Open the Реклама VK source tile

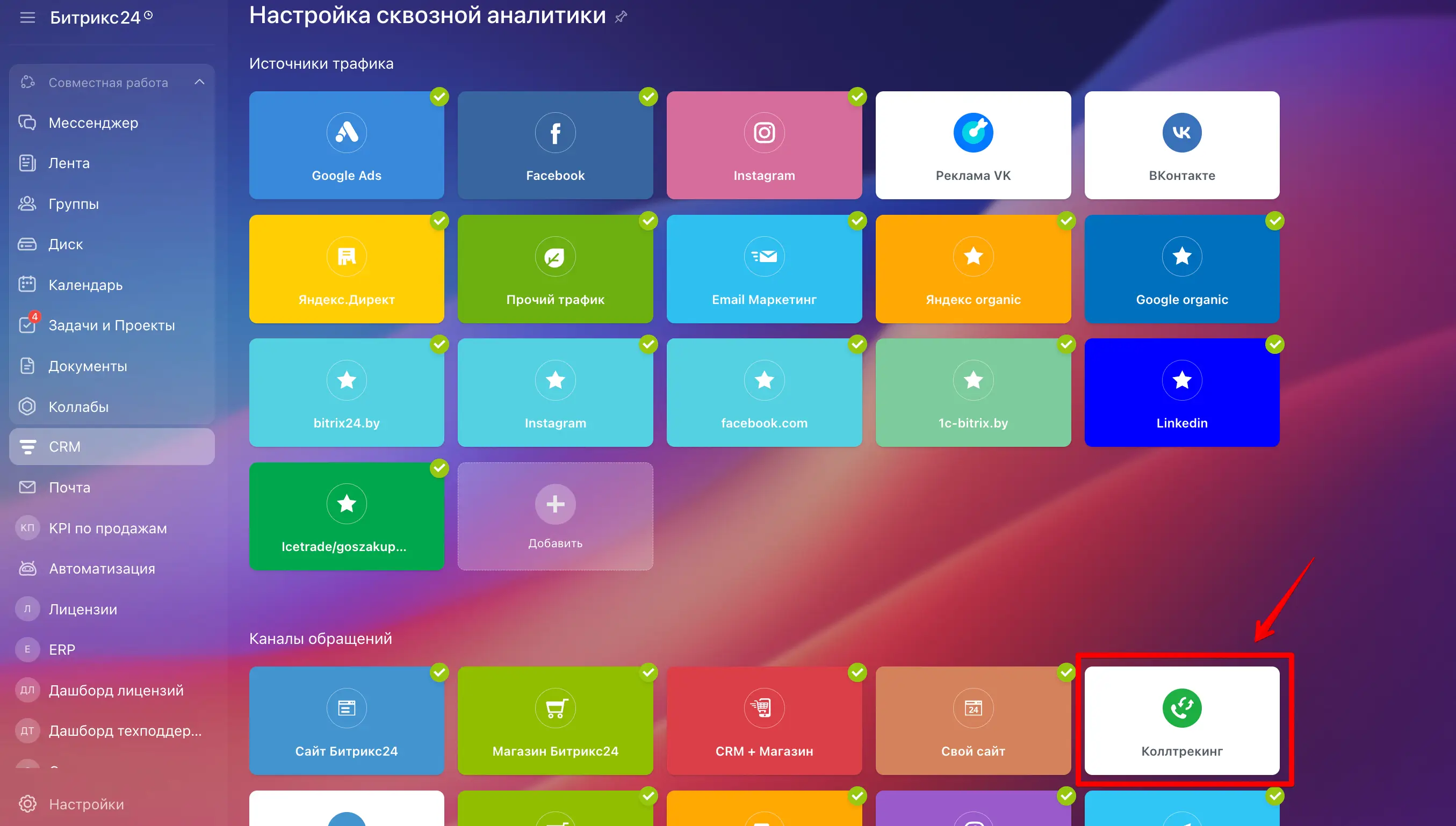point(972,145)
